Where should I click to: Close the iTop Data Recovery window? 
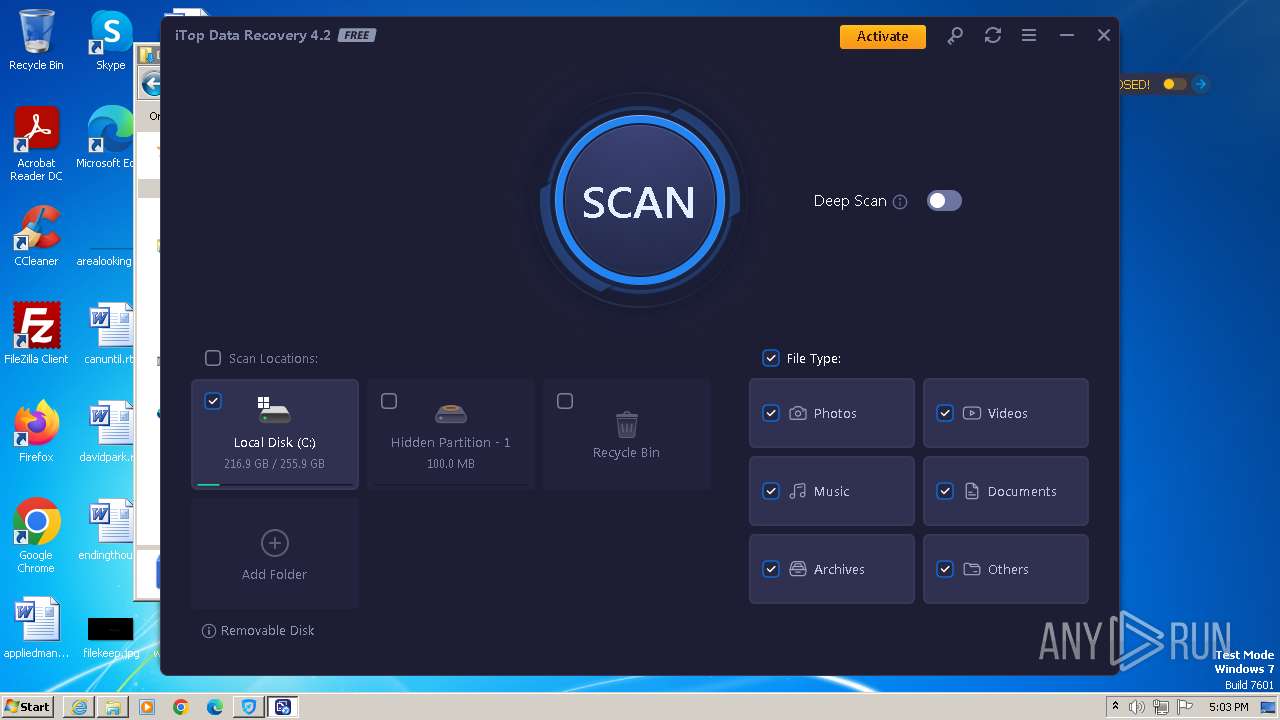pos(1103,35)
